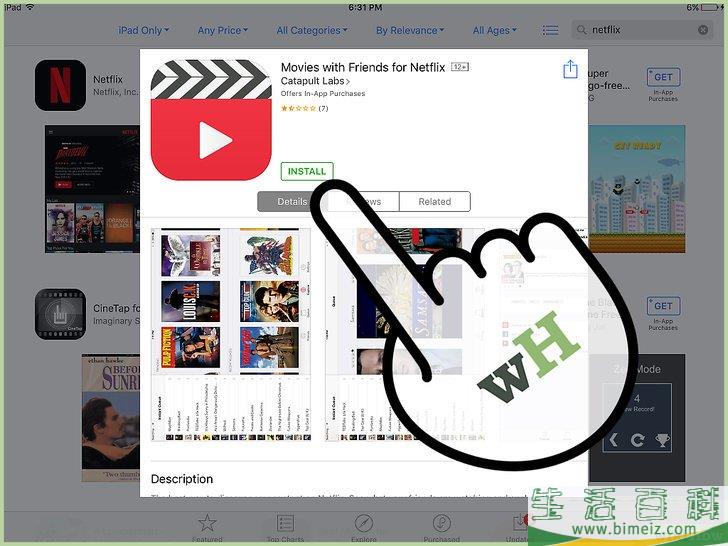Open the Purchased tab
728x546 pixels.
(x=442, y=528)
